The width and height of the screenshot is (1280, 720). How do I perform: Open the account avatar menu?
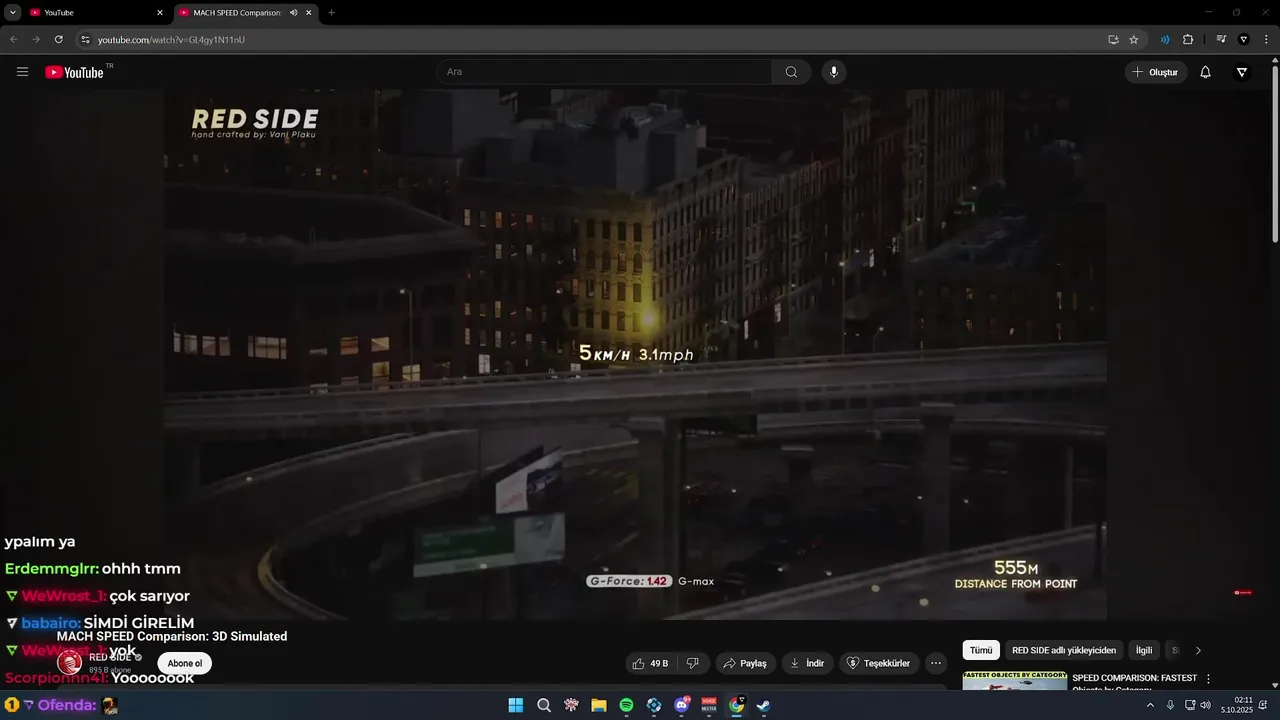[x=1242, y=72]
